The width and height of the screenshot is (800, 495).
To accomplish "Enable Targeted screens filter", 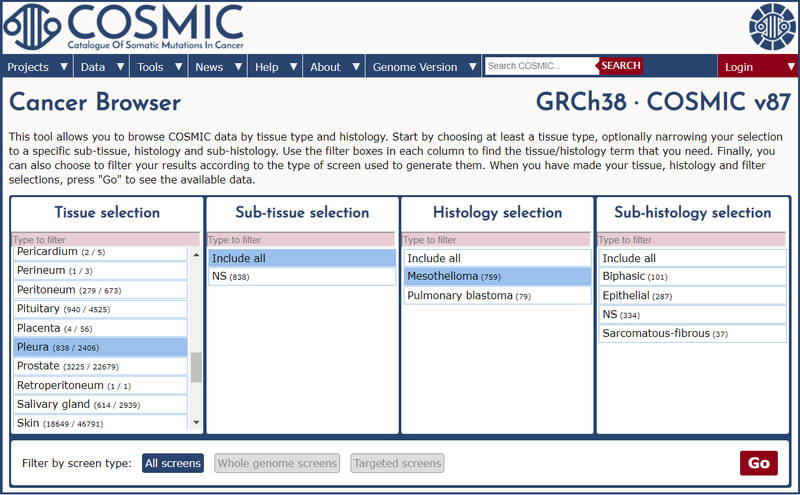I will (x=397, y=463).
